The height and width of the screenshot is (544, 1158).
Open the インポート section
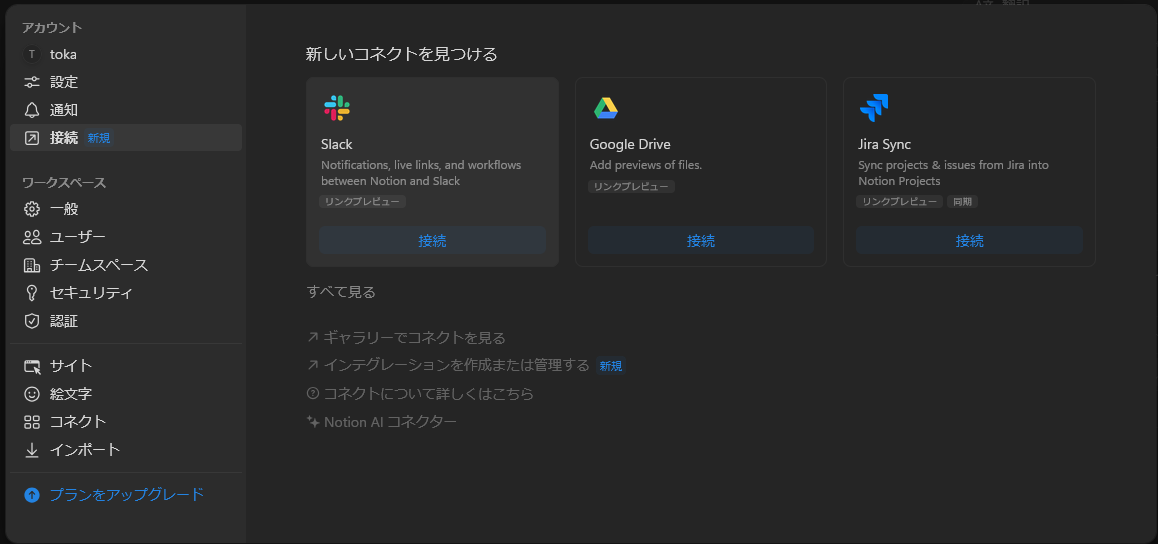tap(126, 450)
